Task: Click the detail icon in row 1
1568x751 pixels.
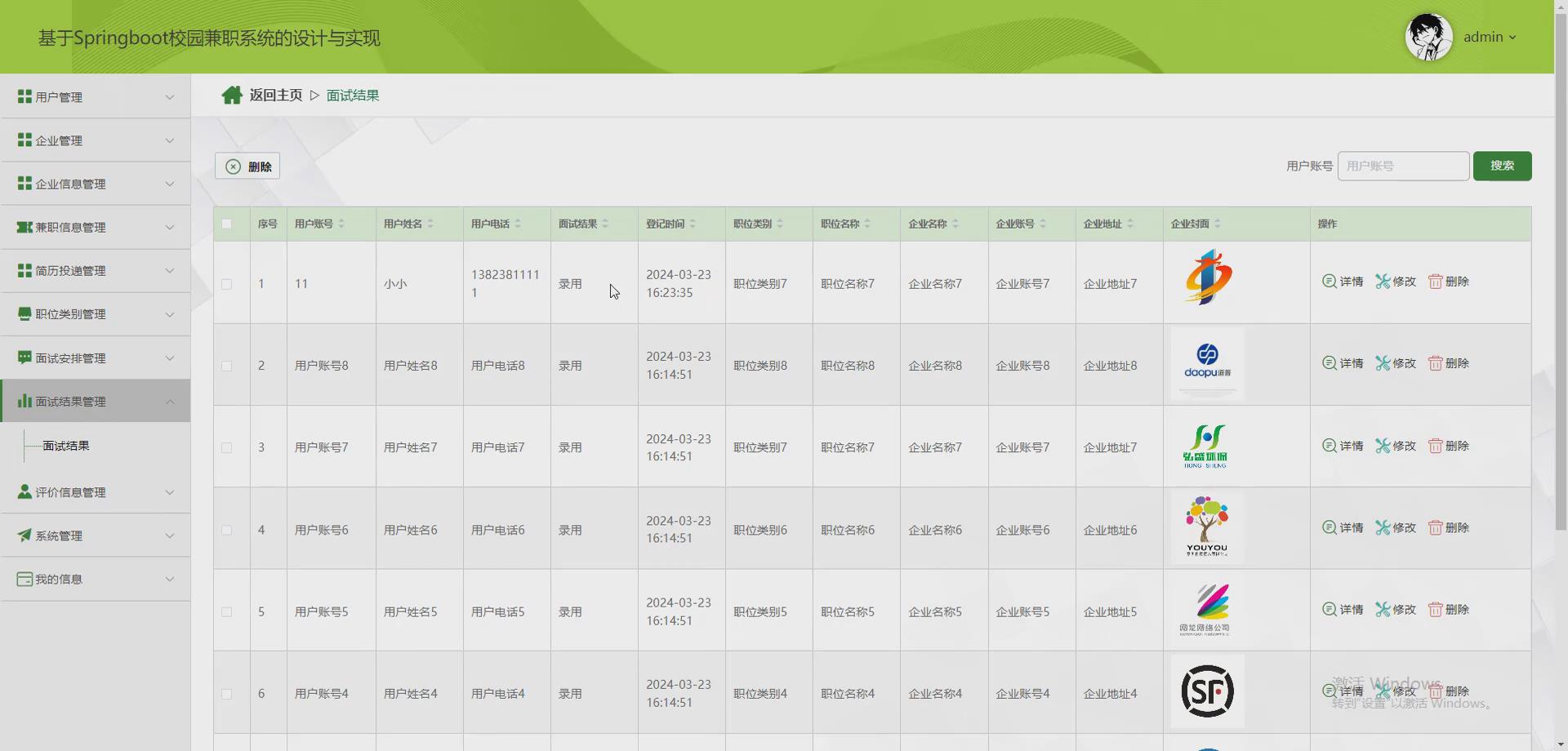Action: (1330, 282)
